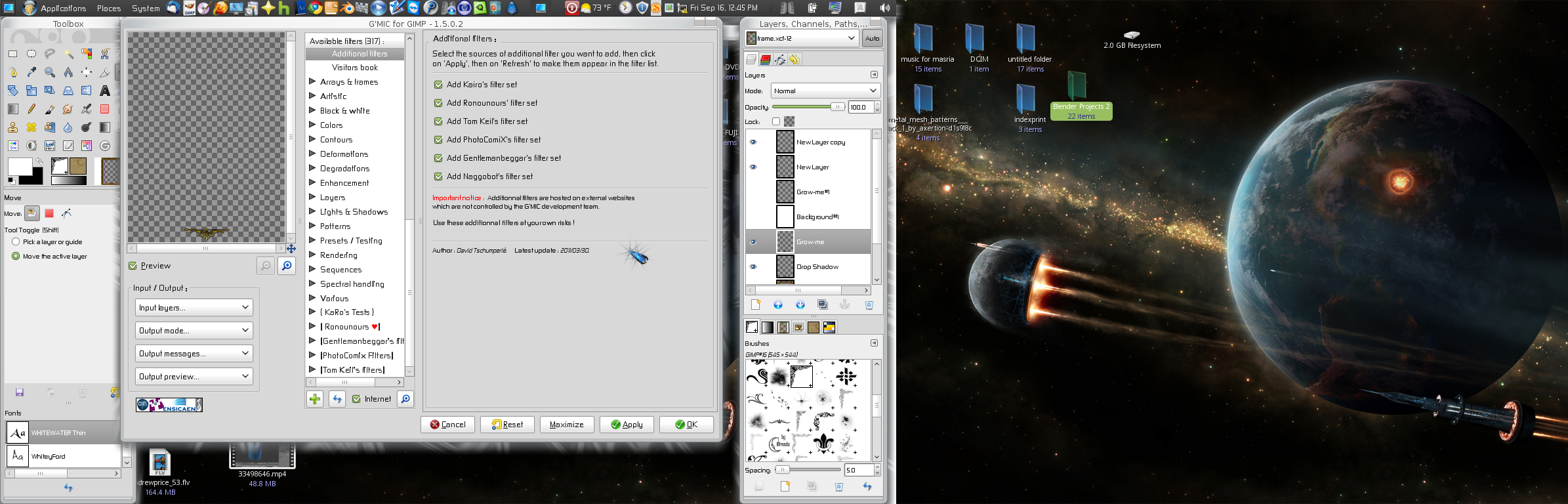This screenshot has height=504, width=1568.
Task: Select the Paintbrush tool
Action: 50,109
